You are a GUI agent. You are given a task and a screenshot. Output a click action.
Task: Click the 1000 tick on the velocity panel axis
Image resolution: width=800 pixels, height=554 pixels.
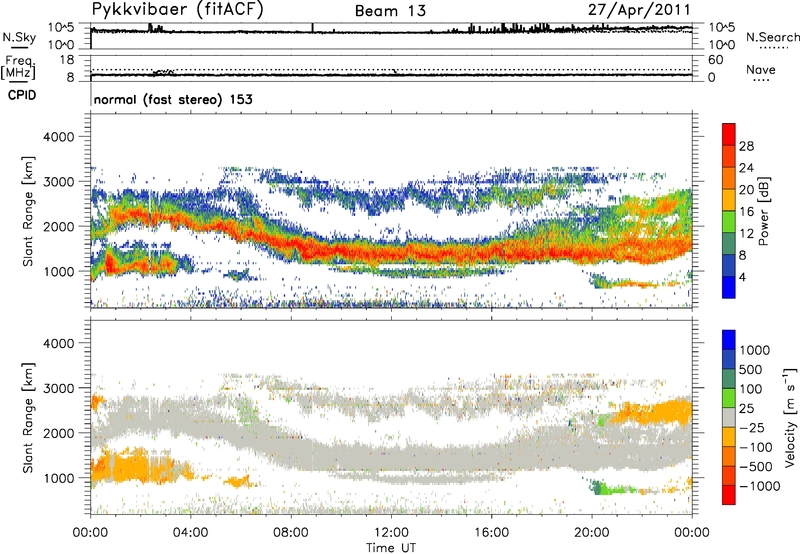click(58, 477)
